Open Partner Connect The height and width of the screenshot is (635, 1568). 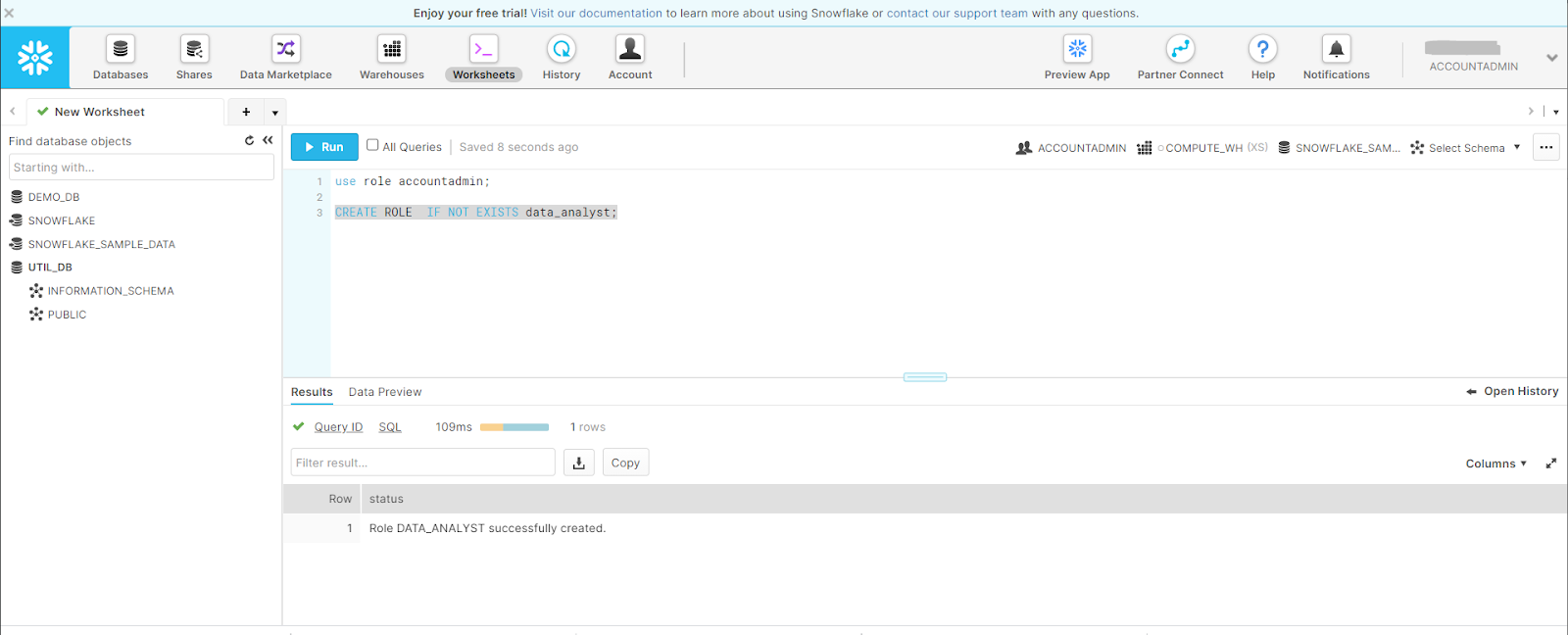click(1180, 49)
